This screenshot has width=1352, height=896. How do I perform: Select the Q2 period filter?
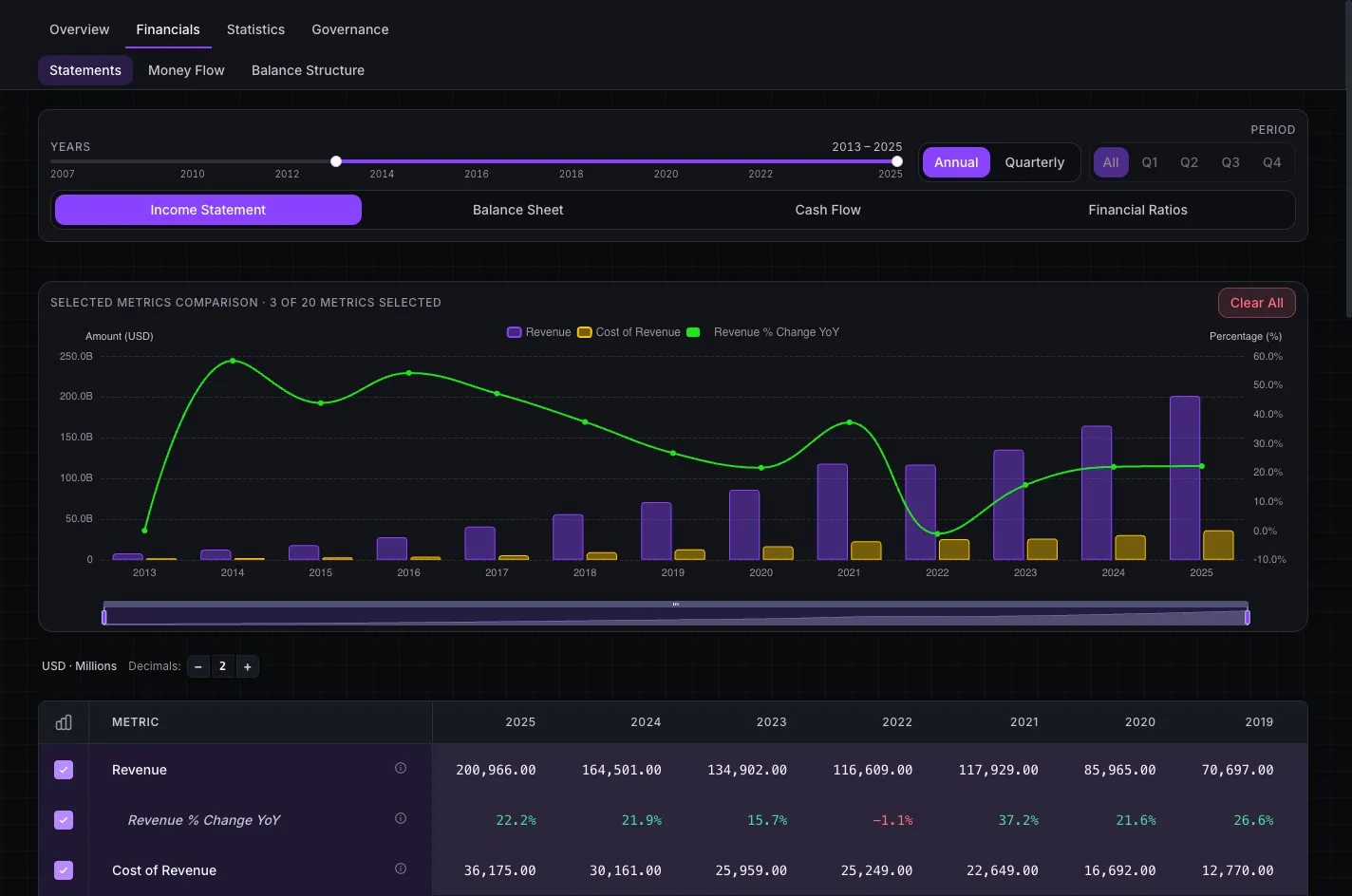pos(1189,162)
